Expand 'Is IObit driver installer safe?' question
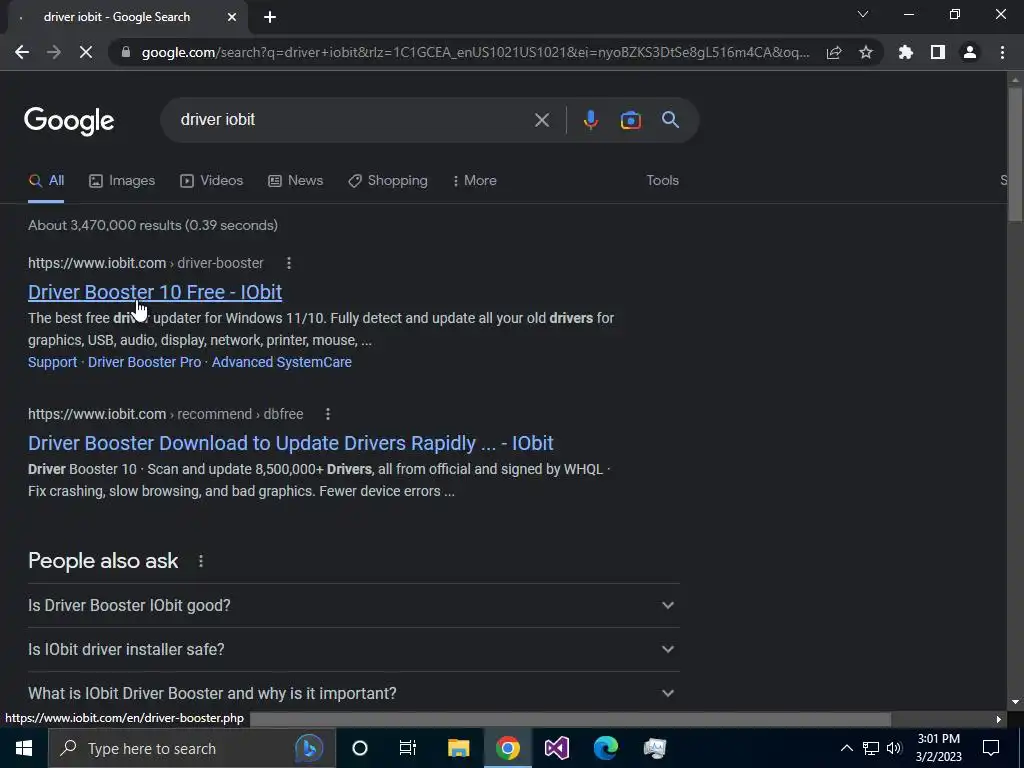 [x=353, y=649]
